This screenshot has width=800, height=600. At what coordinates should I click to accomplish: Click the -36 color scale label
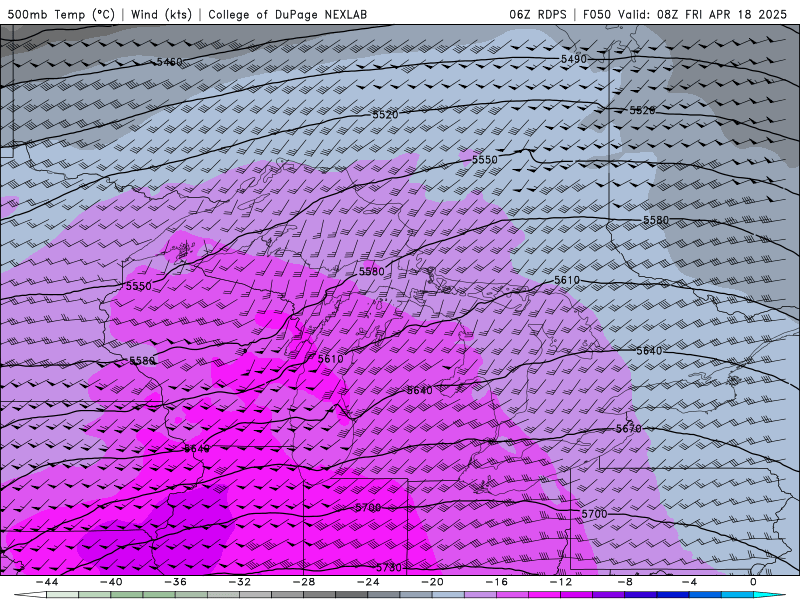click(175, 582)
